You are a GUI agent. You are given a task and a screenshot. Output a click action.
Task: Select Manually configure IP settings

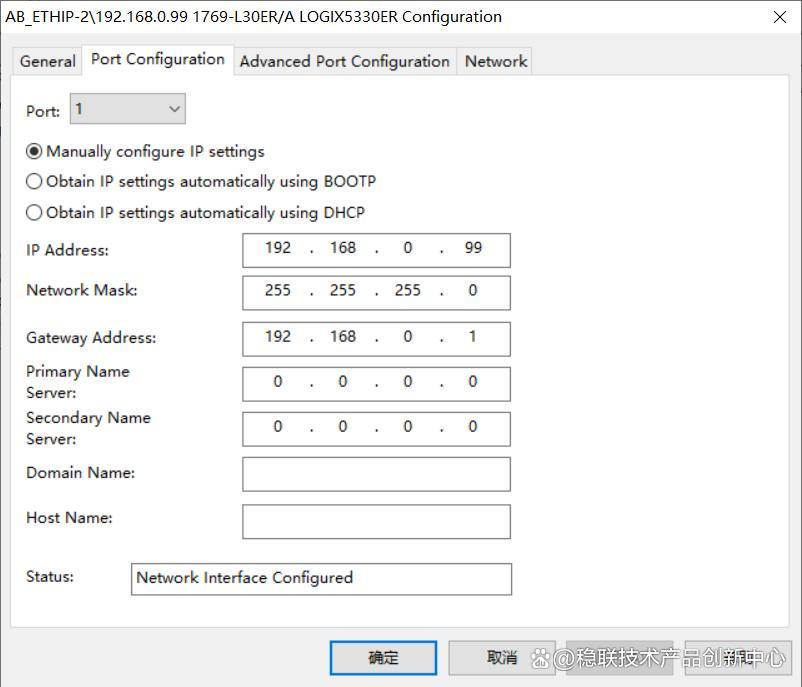pyautogui.click(x=145, y=151)
